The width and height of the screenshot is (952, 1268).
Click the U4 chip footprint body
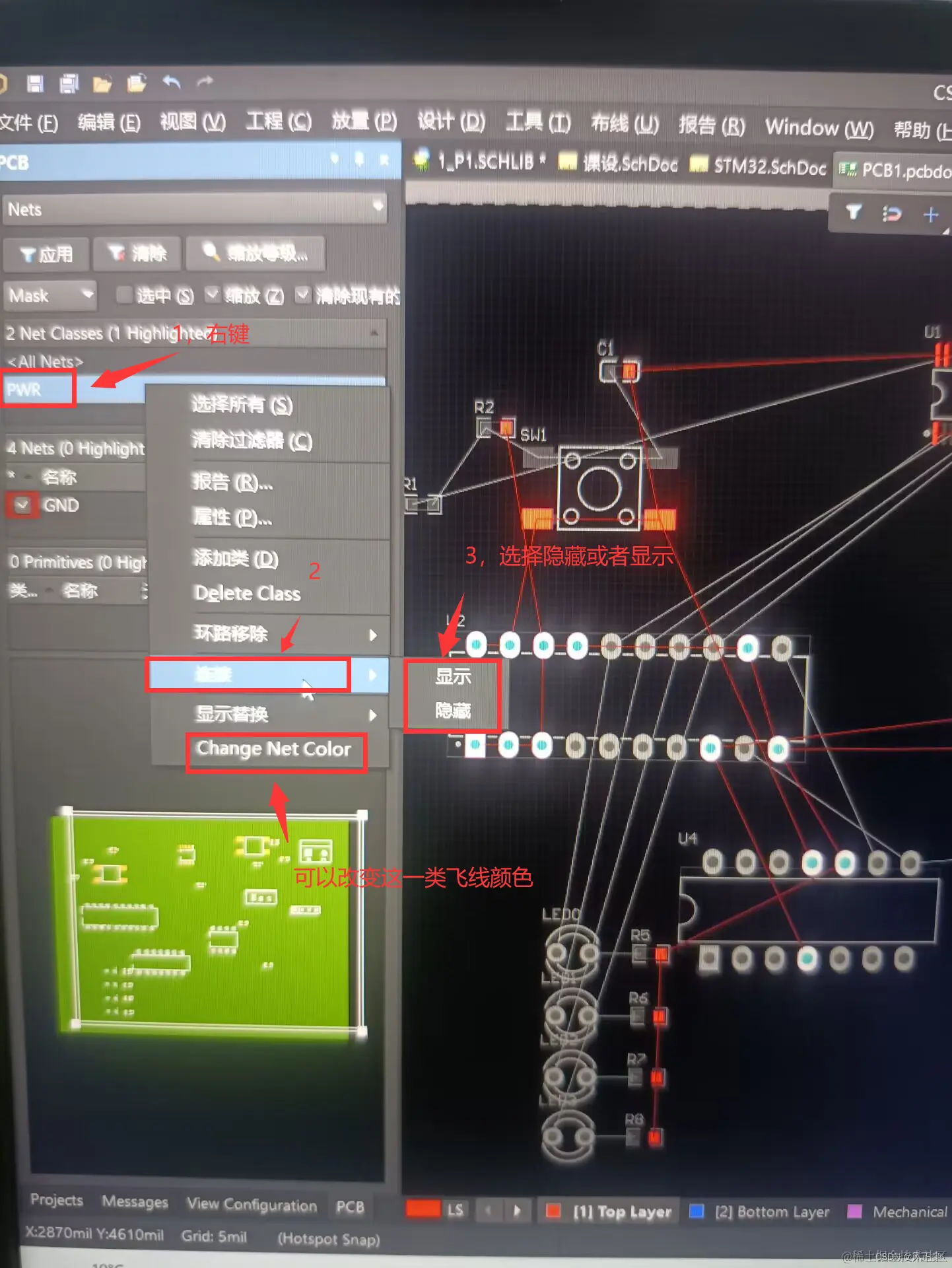pyautogui.click(x=809, y=909)
